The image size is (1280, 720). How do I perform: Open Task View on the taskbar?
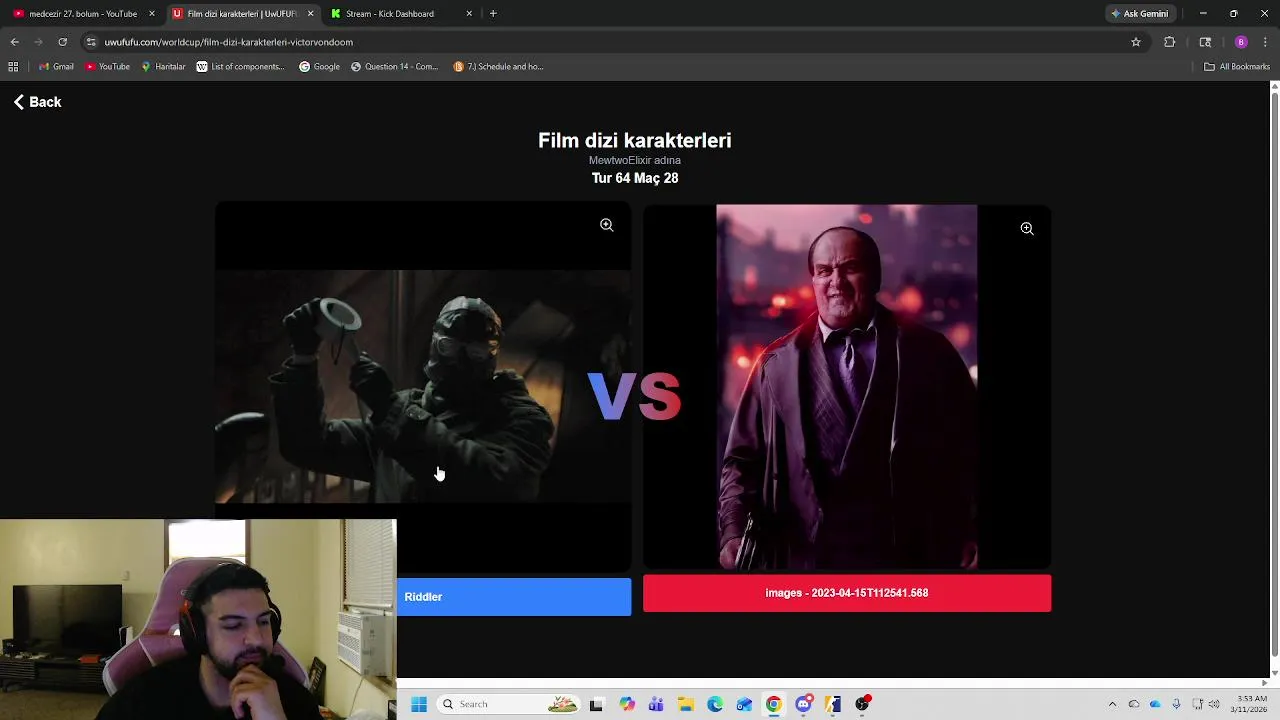click(596, 704)
